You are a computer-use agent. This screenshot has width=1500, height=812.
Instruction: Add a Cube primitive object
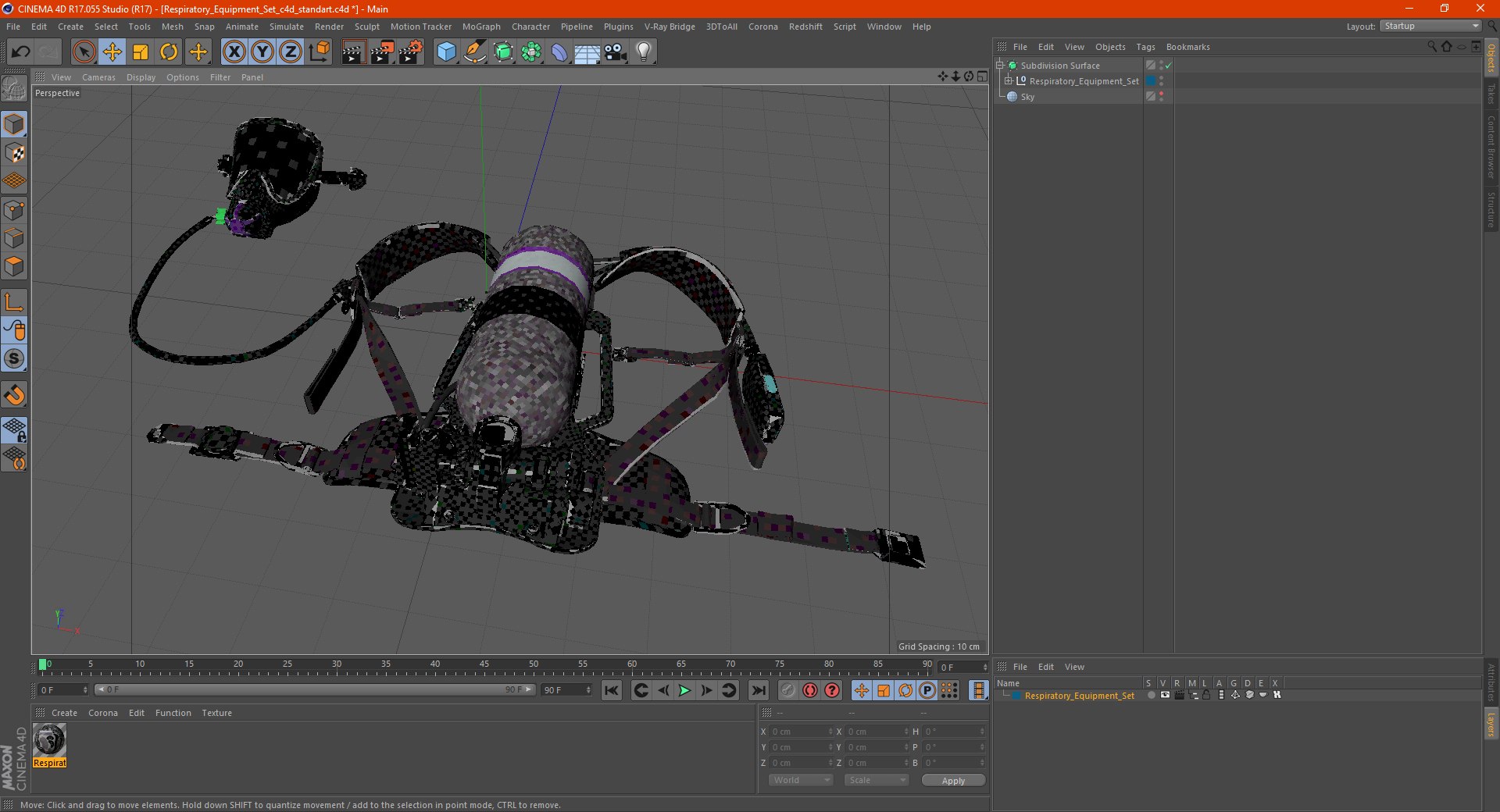click(x=446, y=52)
